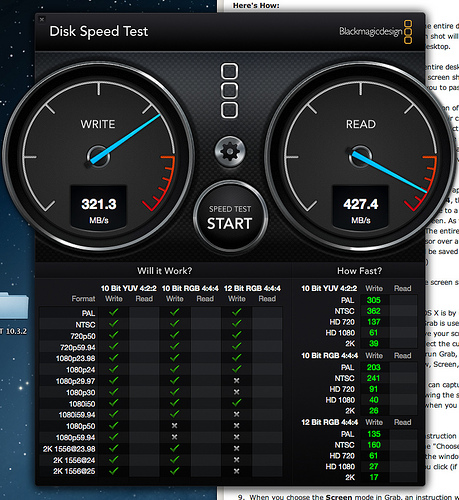459x500 pixels.
Task: Click the 305 PAL write value
Action: [374, 300]
